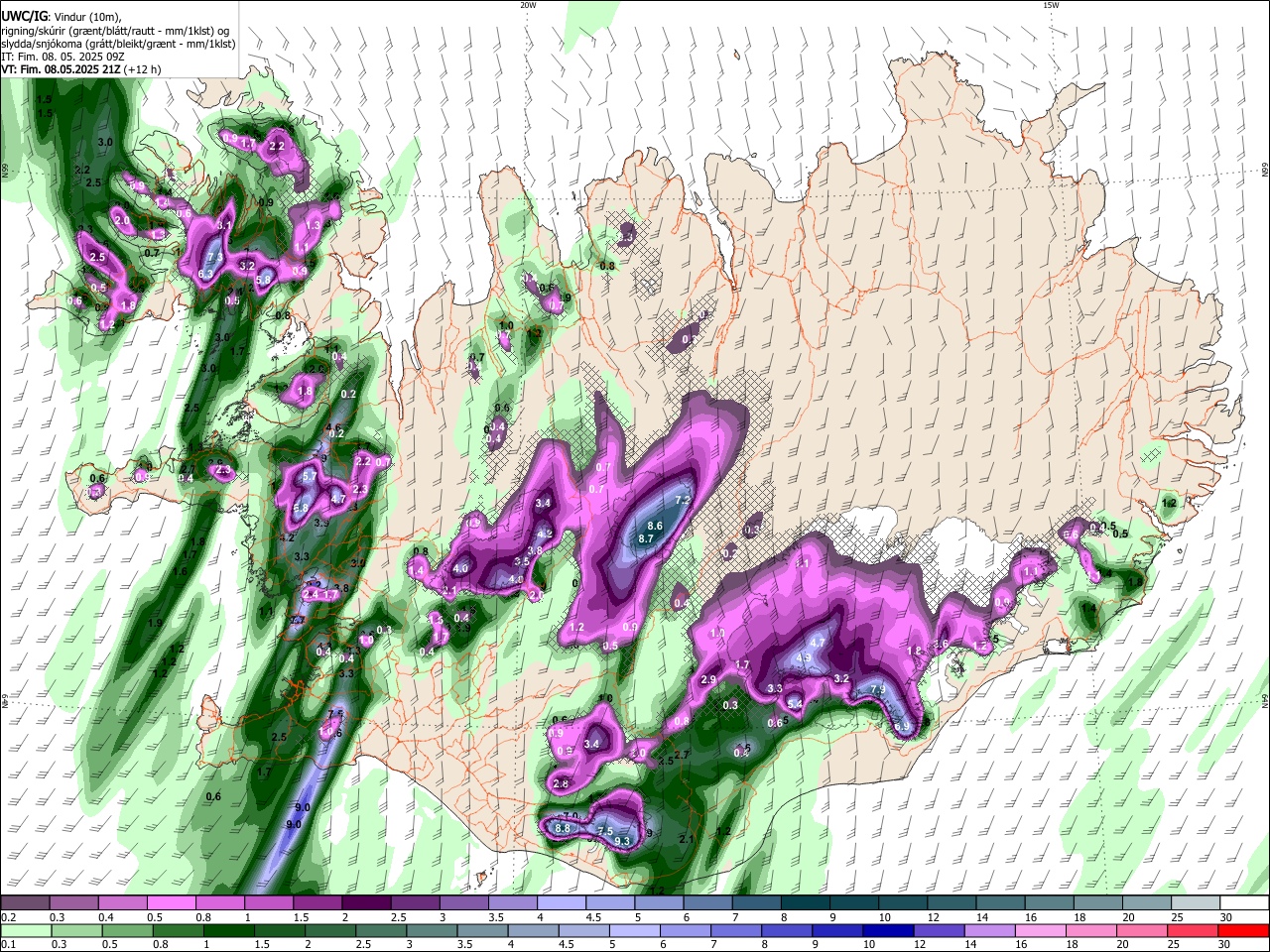Screen dimensions: 1270x952
Task: Pick the darkest purple swatch starting at 2 in upper legend
Action: (x=366, y=902)
